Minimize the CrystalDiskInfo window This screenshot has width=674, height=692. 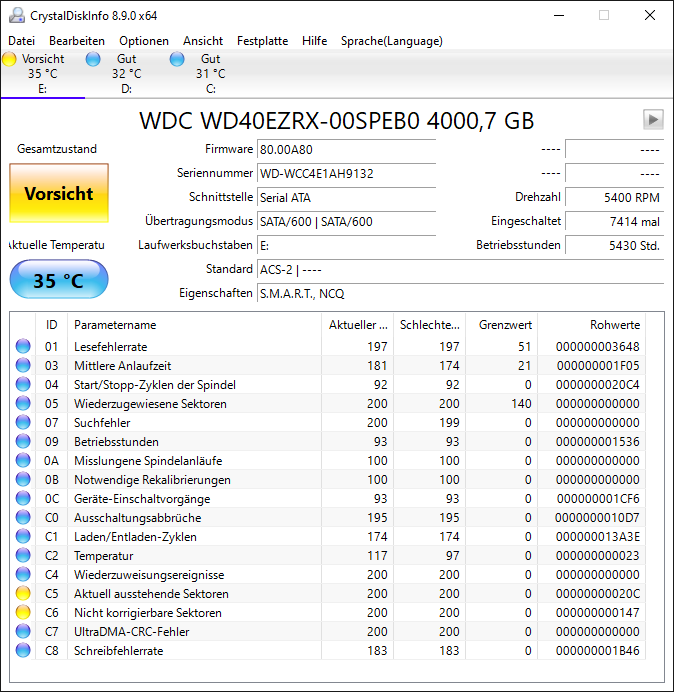pos(559,15)
